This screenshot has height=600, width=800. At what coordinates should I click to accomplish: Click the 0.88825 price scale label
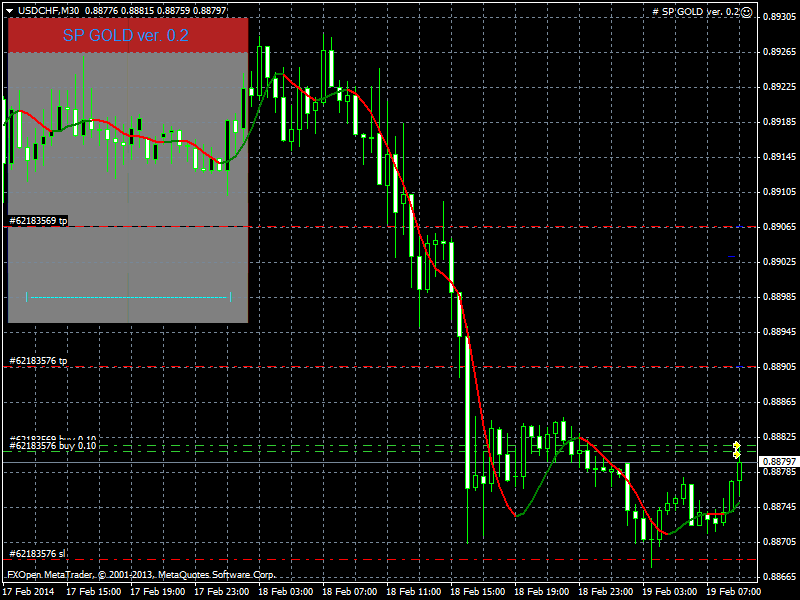[780, 437]
